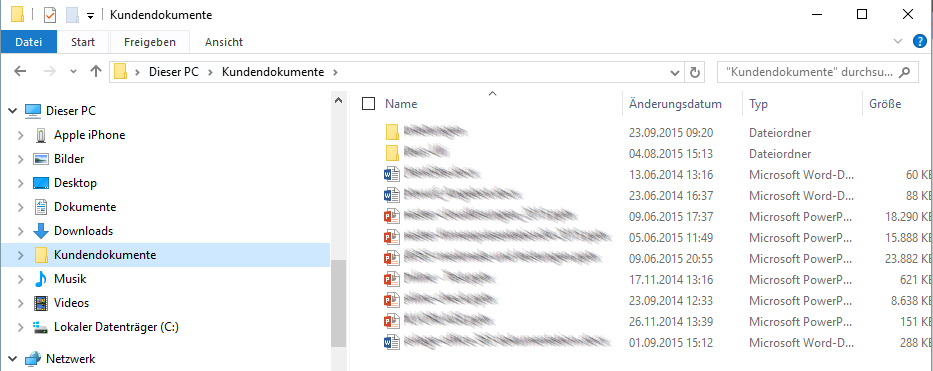Click Dateiordner type in the 23.09.2015 row
This screenshot has width=933, height=371.
tap(780, 132)
